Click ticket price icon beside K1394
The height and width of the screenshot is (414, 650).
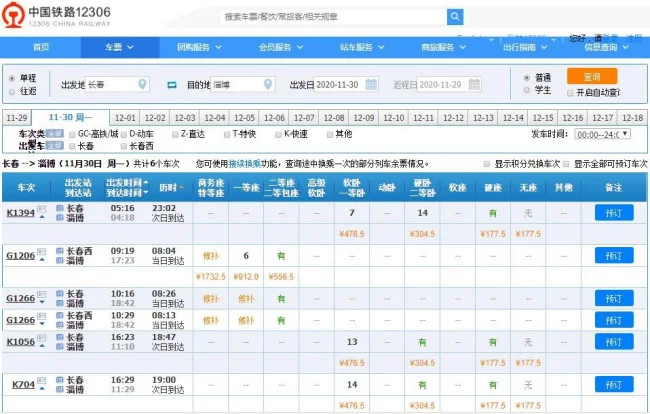click(41, 208)
